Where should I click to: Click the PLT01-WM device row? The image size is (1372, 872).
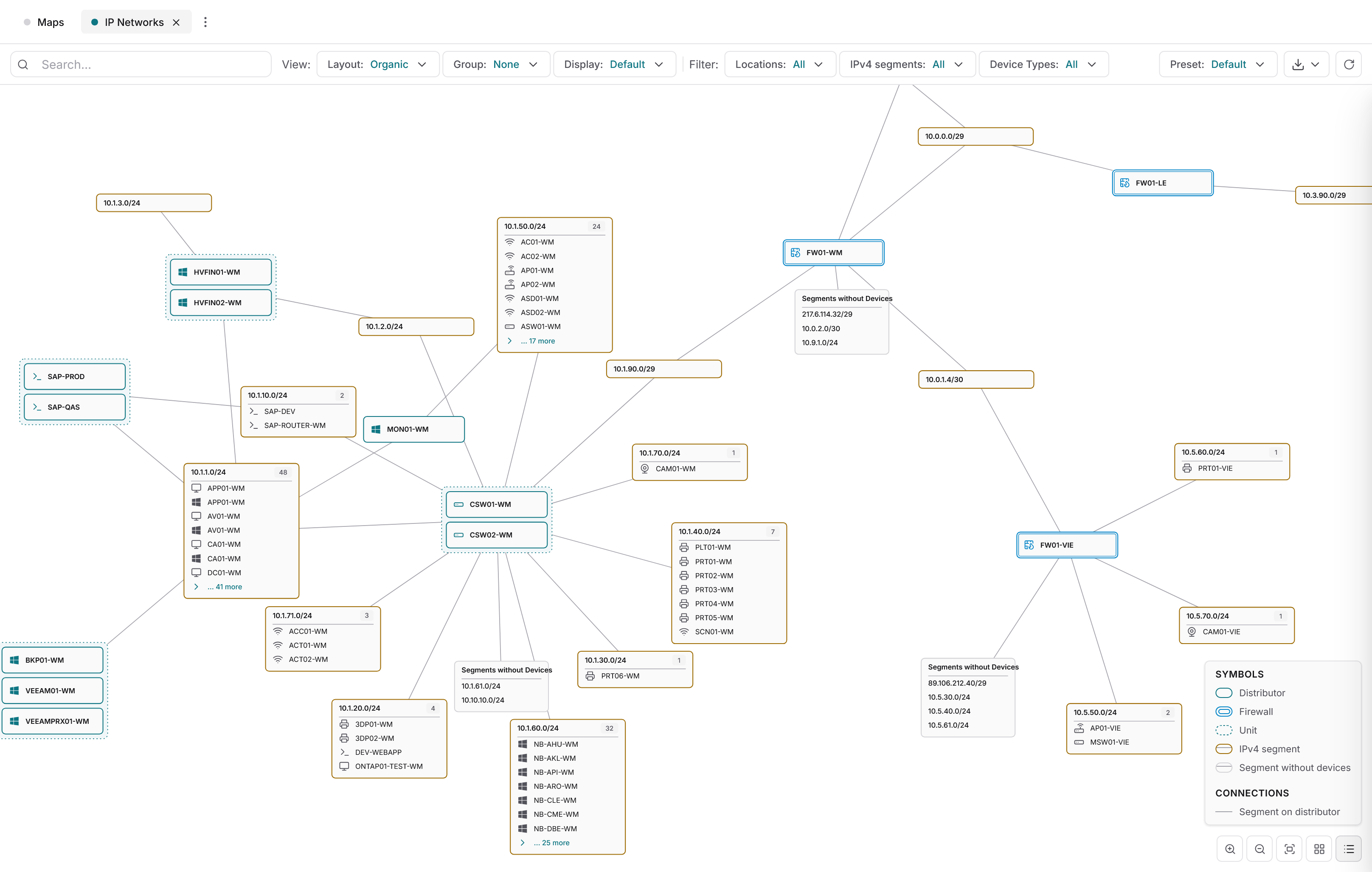click(729, 547)
